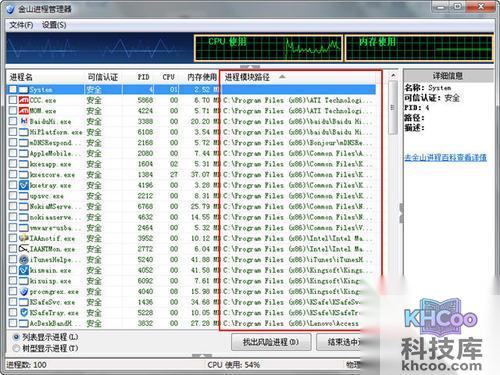Click the icon beside IAAnotif.exe
Screen dimensions: 500x375
pyautogui.click(x=24, y=238)
